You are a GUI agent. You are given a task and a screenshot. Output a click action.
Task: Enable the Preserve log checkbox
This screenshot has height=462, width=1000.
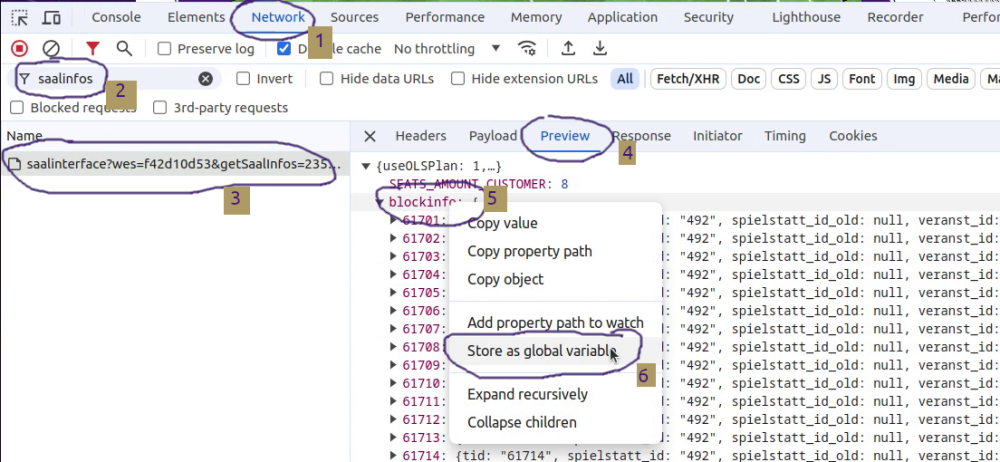166,48
